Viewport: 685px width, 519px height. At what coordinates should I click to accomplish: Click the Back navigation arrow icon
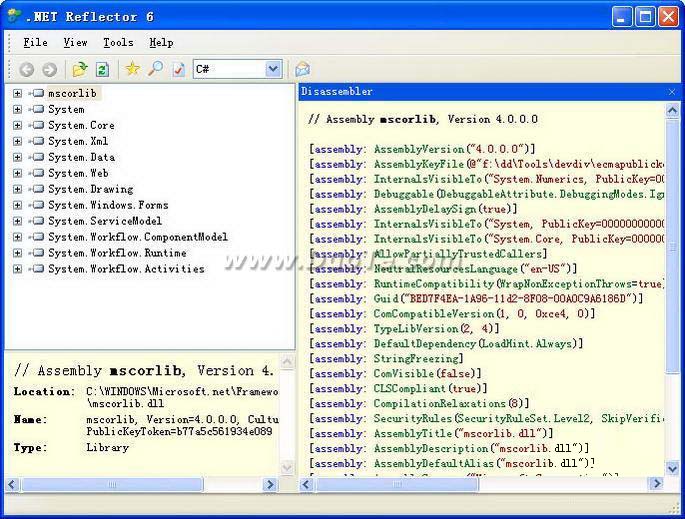coord(26,69)
